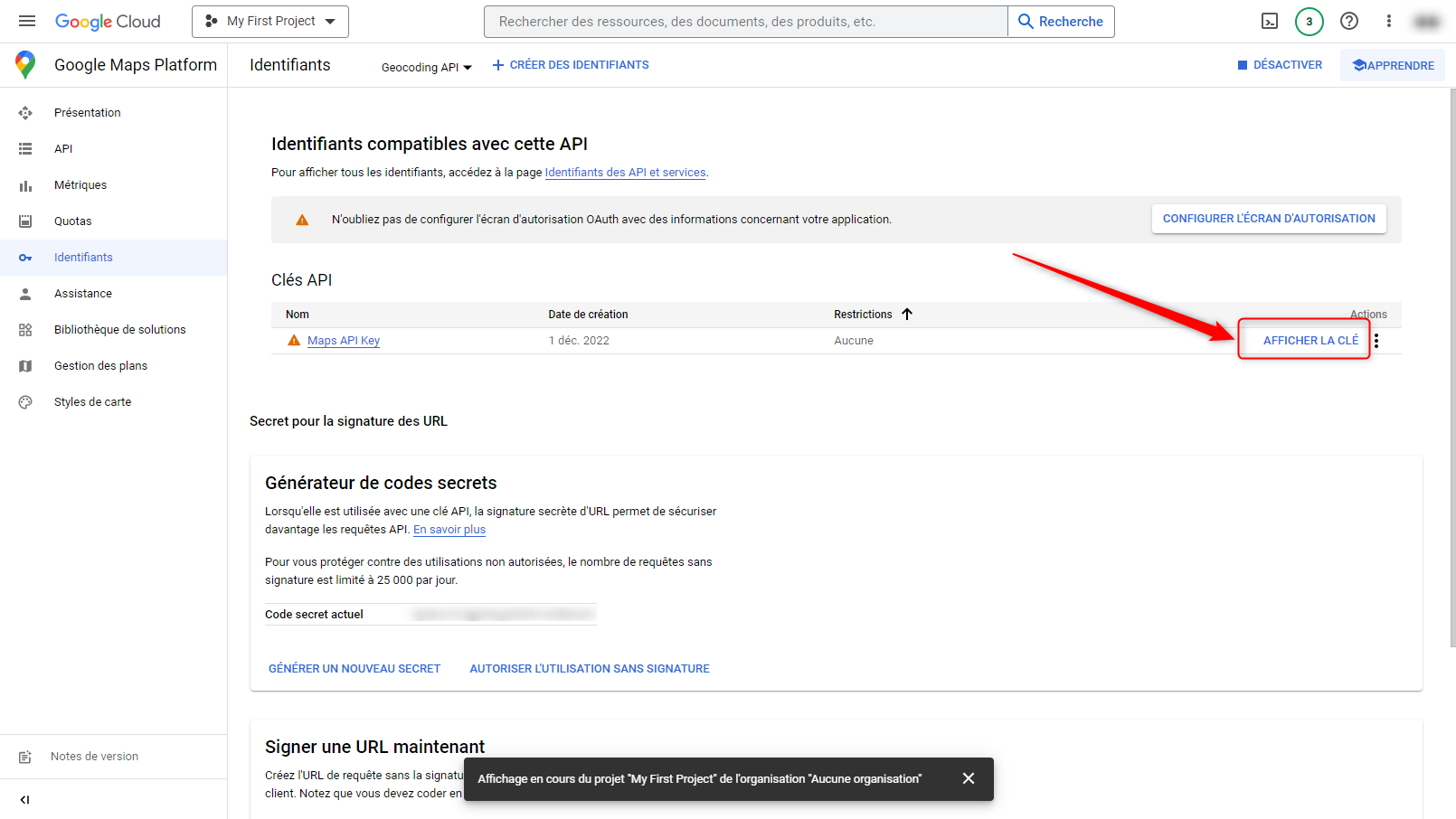Viewport: 1456px width, 819px height.
Task: Click the Métriques bar chart icon
Action: click(25, 185)
